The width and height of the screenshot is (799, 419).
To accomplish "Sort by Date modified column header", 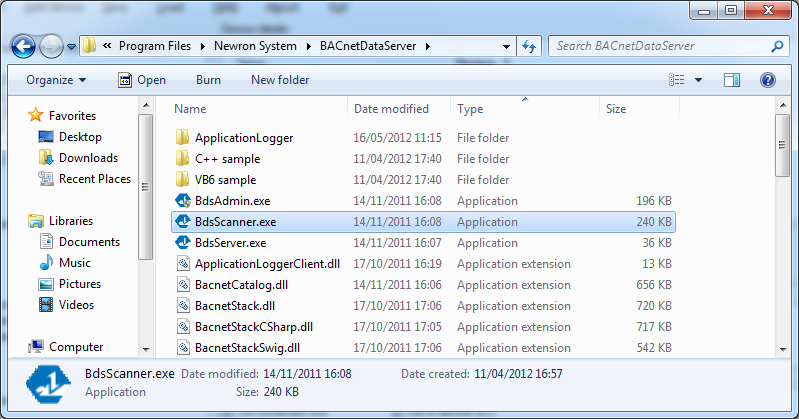I will click(x=391, y=109).
